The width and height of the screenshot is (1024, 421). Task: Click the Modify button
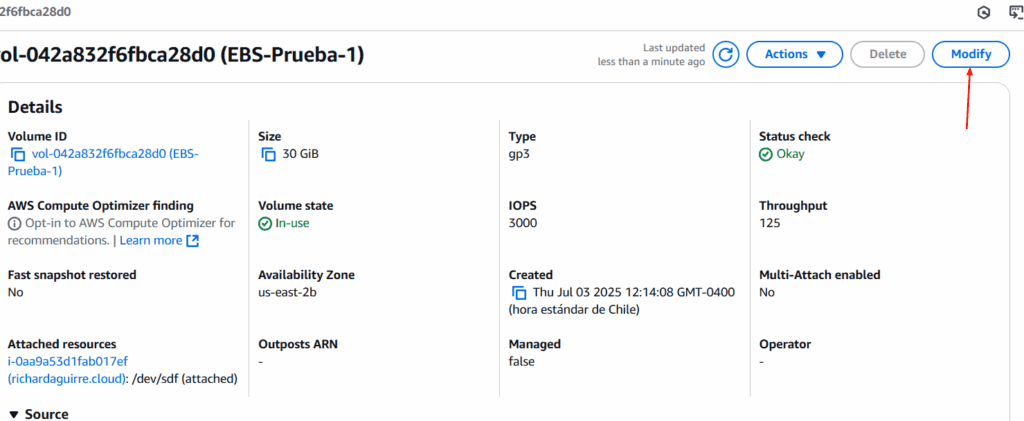(x=971, y=54)
